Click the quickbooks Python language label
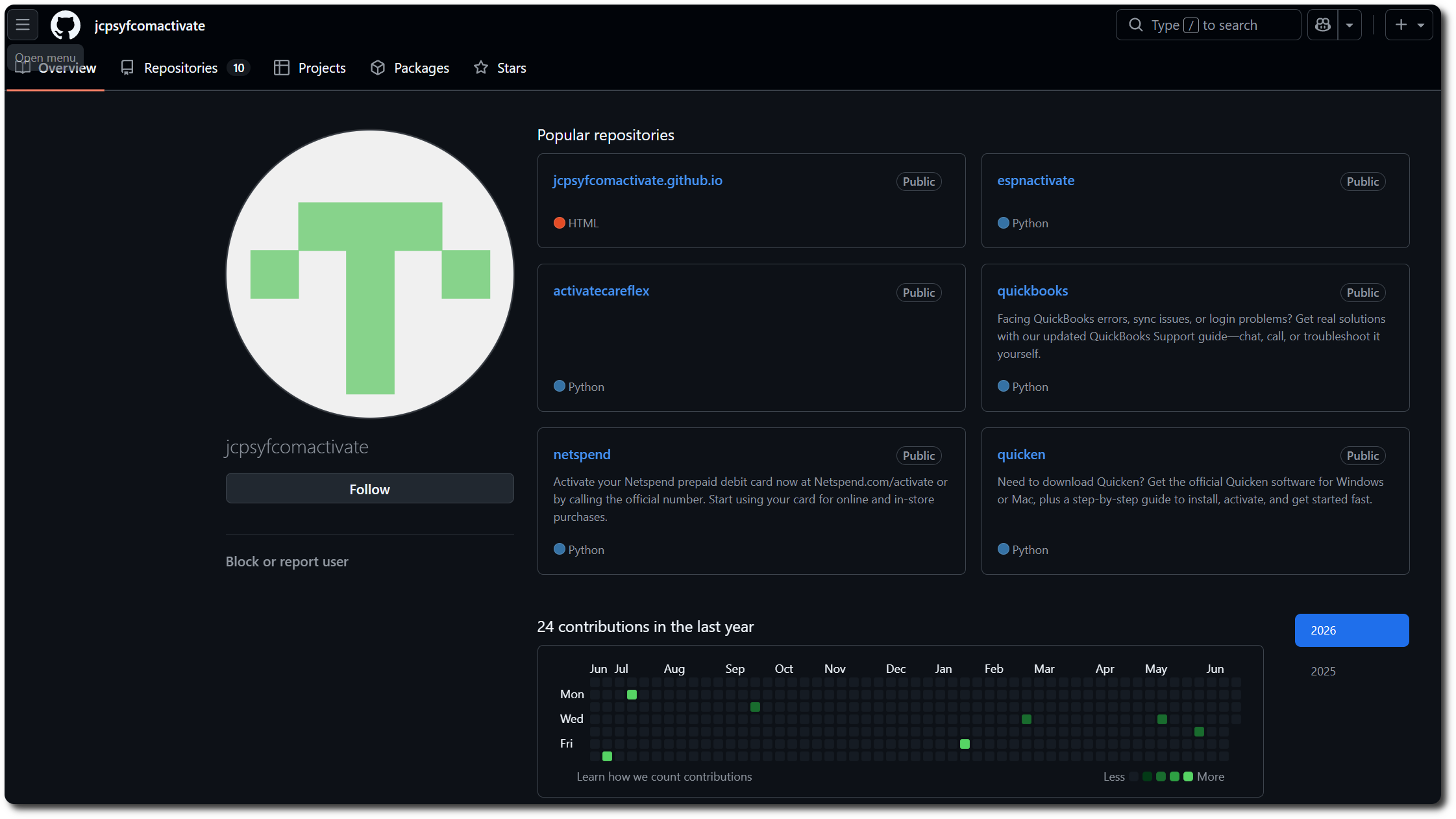The height and width of the screenshot is (819, 1456). [1030, 386]
